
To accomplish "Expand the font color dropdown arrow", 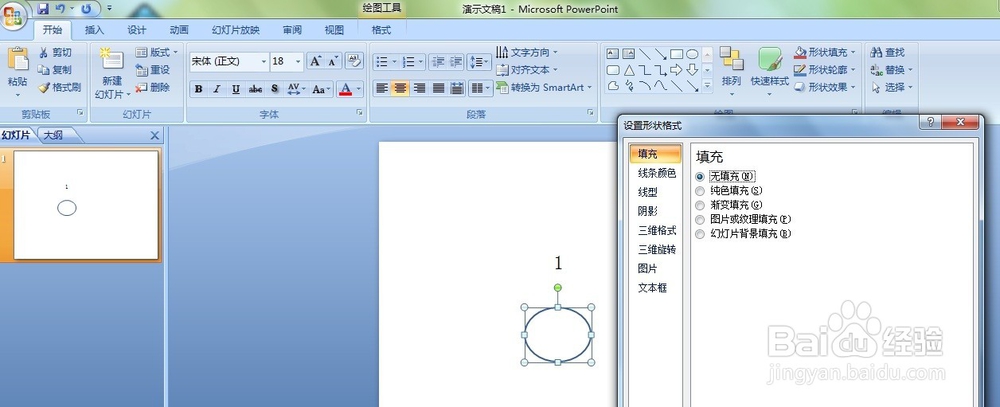I will (x=359, y=89).
